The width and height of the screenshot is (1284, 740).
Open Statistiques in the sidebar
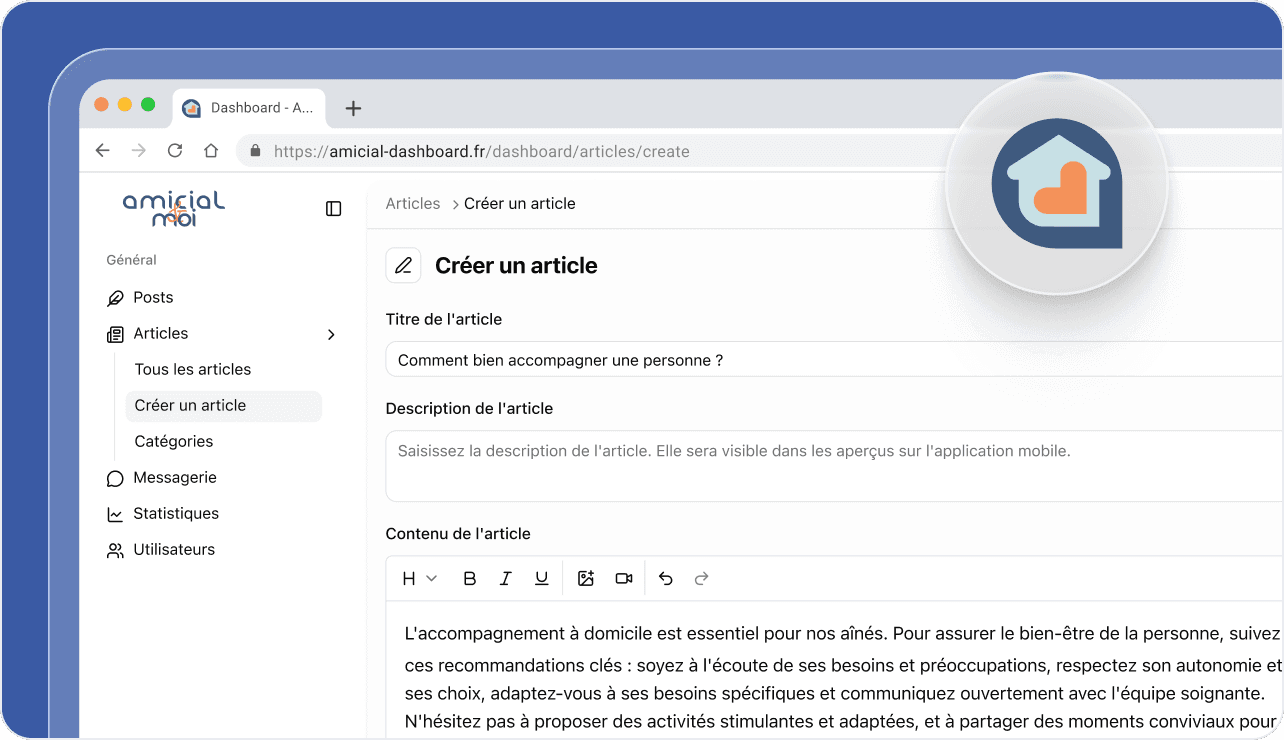176,513
